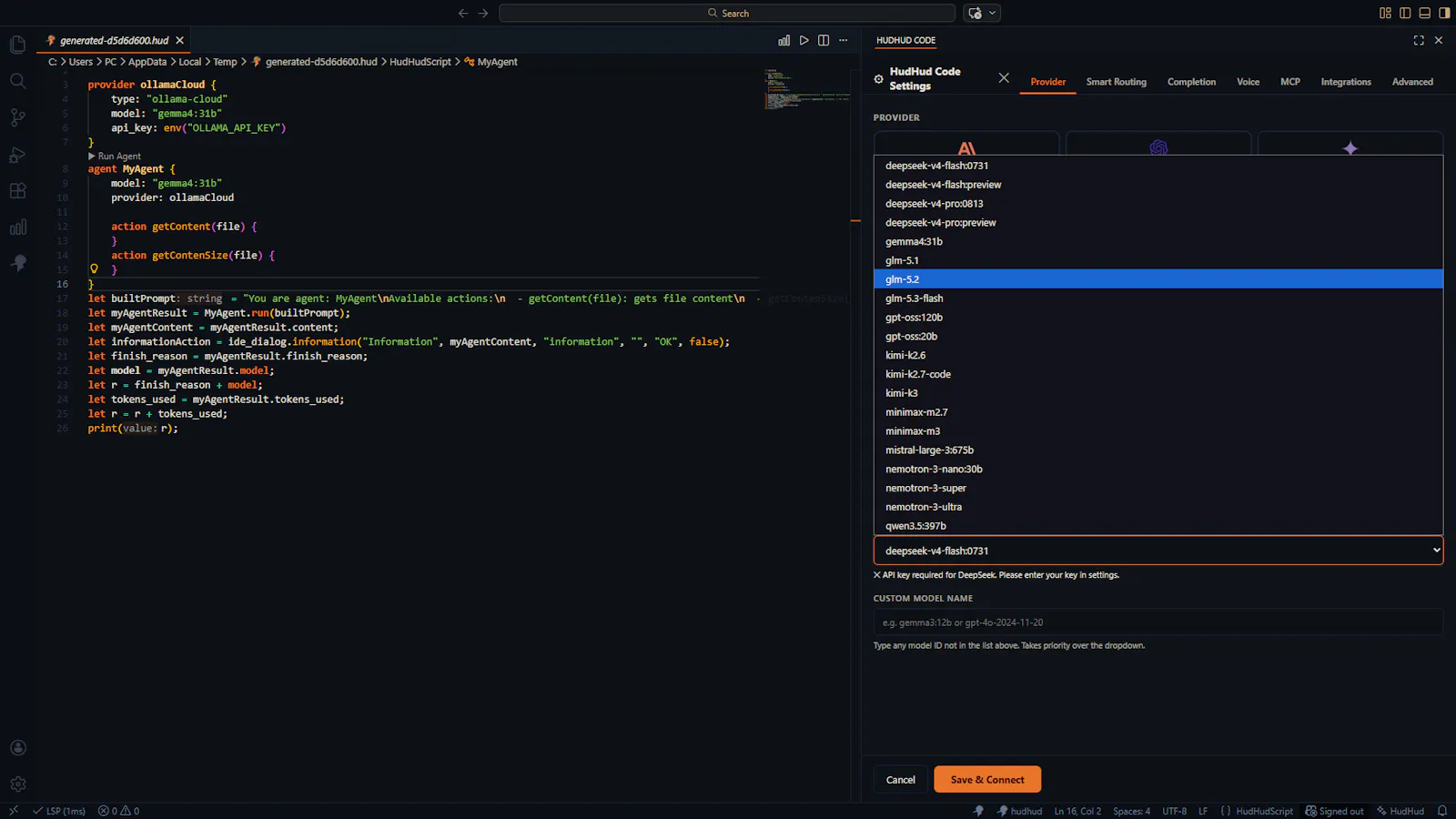Click errors and warnings count in status bar
1456x819 pixels.
(x=118, y=811)
